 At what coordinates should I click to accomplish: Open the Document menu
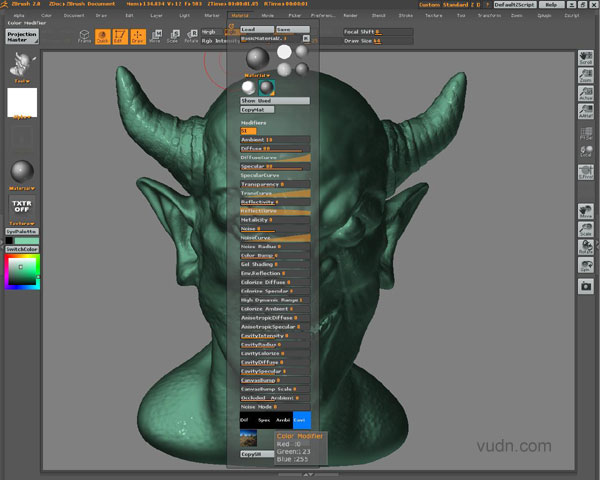tap(74, 16)
